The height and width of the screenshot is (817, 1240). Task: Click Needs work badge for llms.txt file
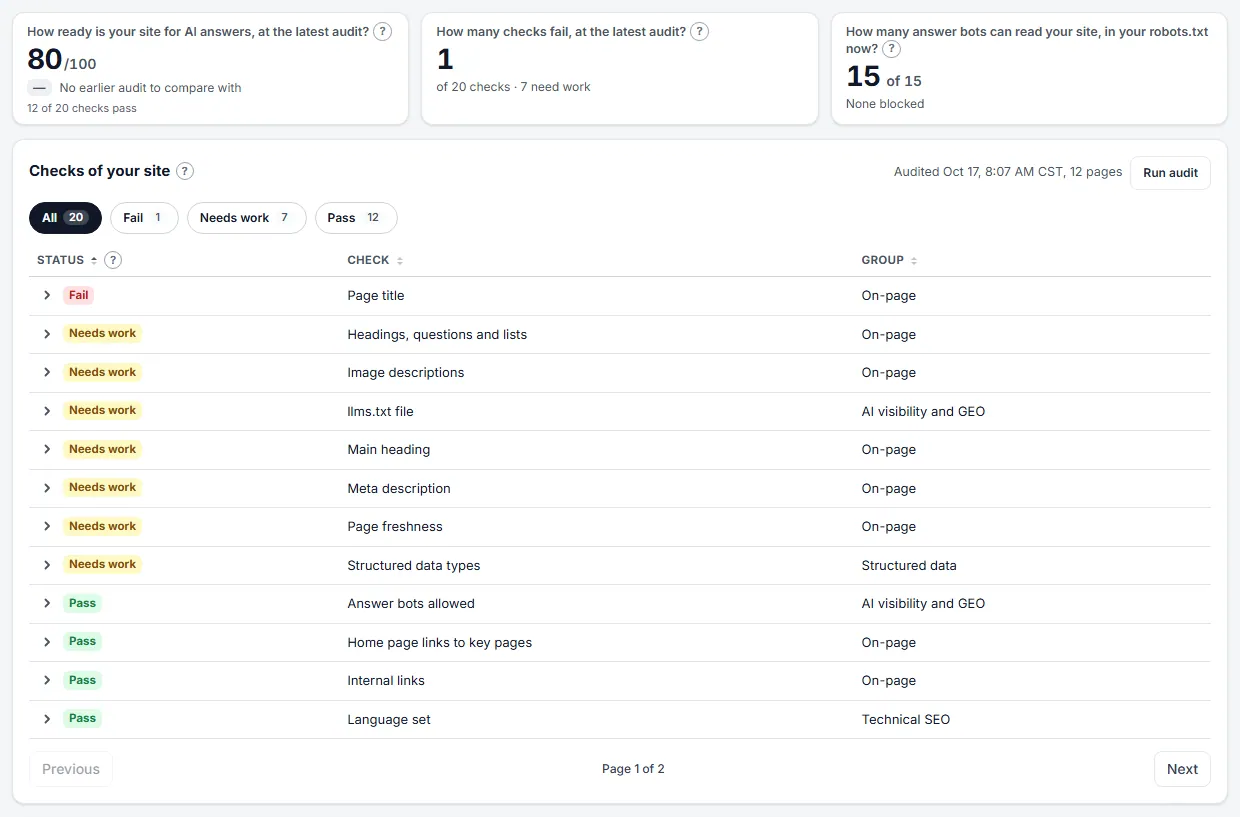[x=102, y=410]
